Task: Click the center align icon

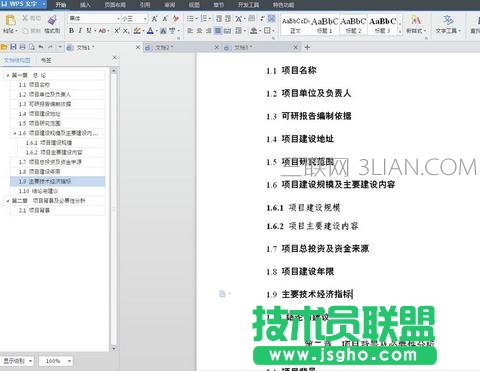Action: click(x=199, y=31)
